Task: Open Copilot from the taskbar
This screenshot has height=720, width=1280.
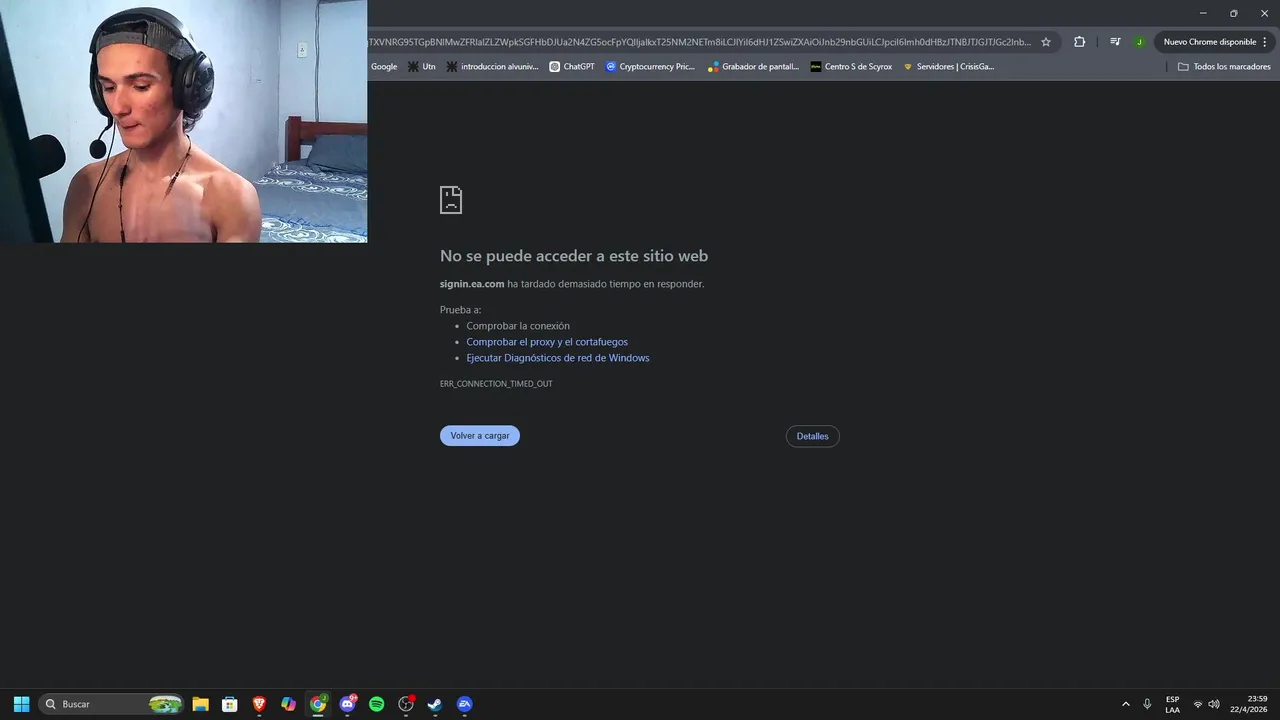Action: click(x=288, y=704)
